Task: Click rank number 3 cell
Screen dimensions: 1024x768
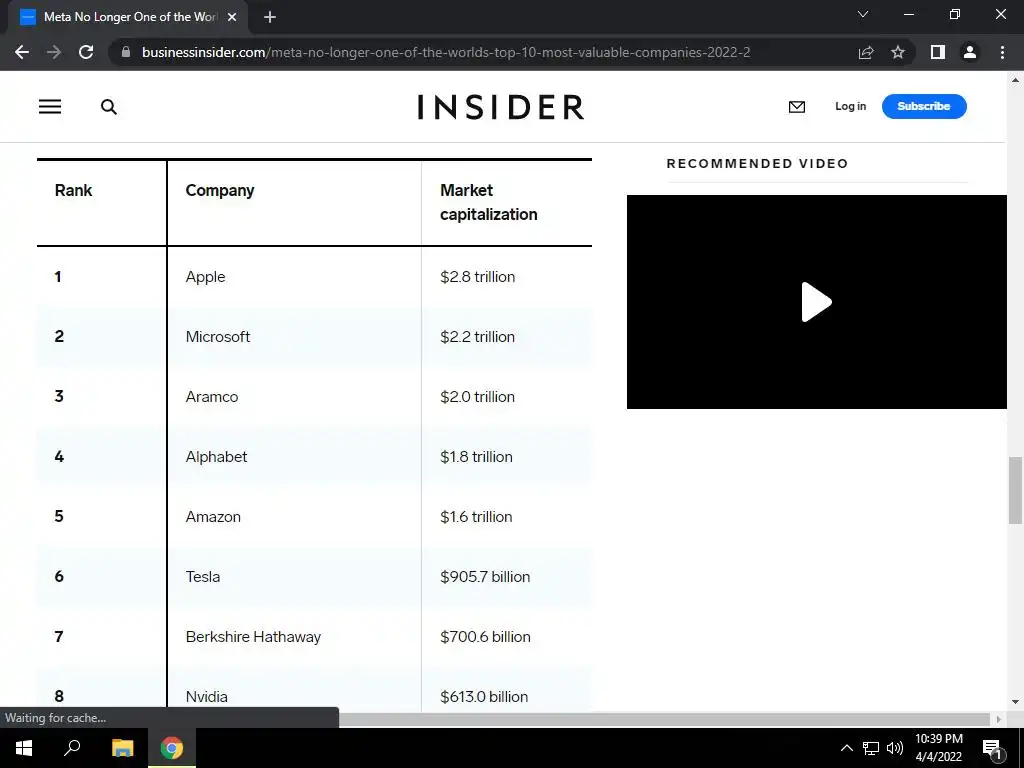Action: tap(59, 396)
